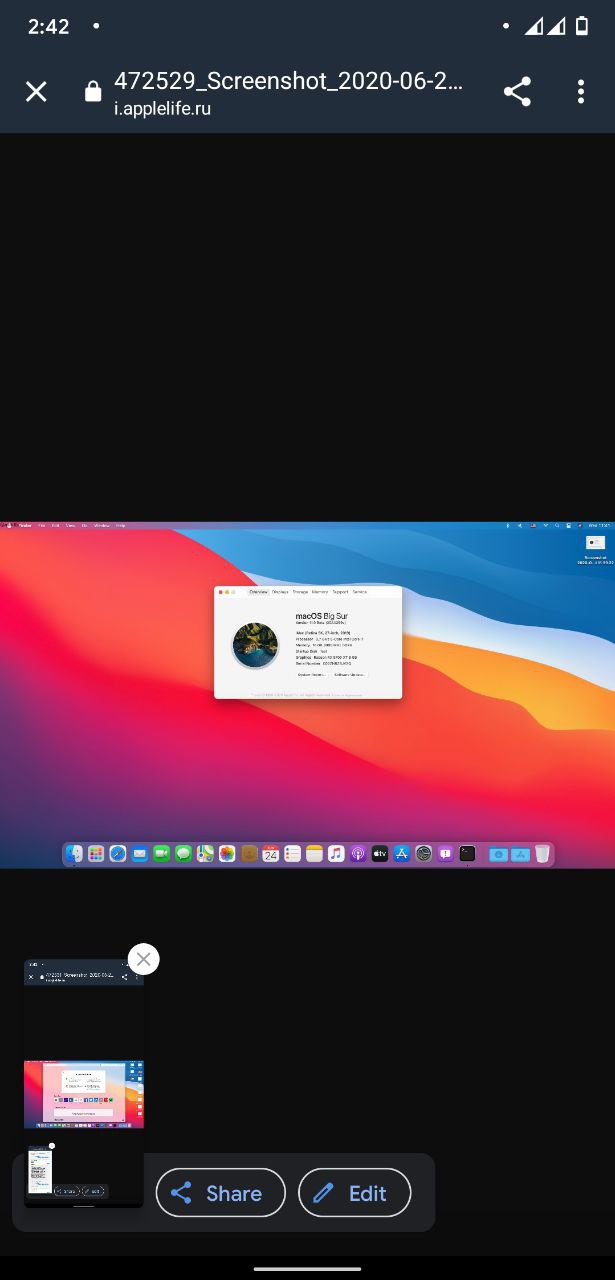
Task: Close the browser tab with the X icon
Action: [x=36, y=92]
